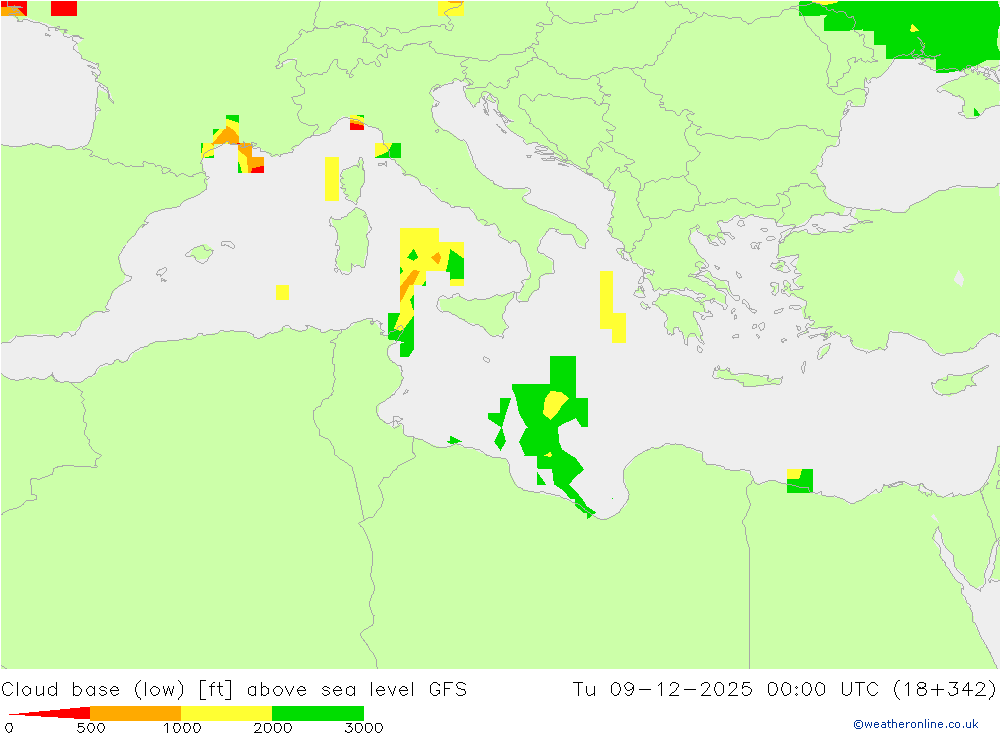
Task: Open the weatheronline.co.uk copyright link
Action: point(916,724)
